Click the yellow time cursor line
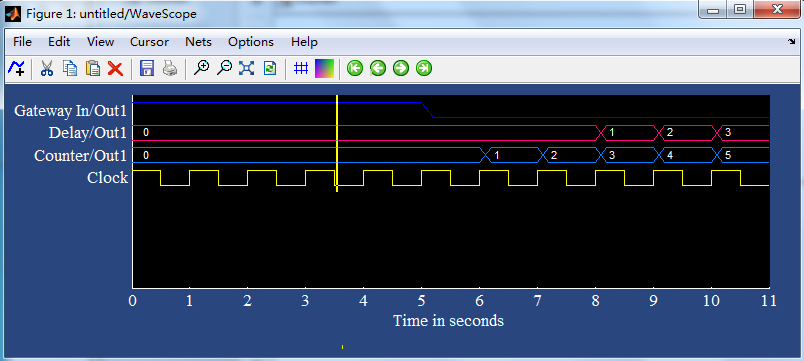This screenshot has height=361, width=804. tap(337, 143)
